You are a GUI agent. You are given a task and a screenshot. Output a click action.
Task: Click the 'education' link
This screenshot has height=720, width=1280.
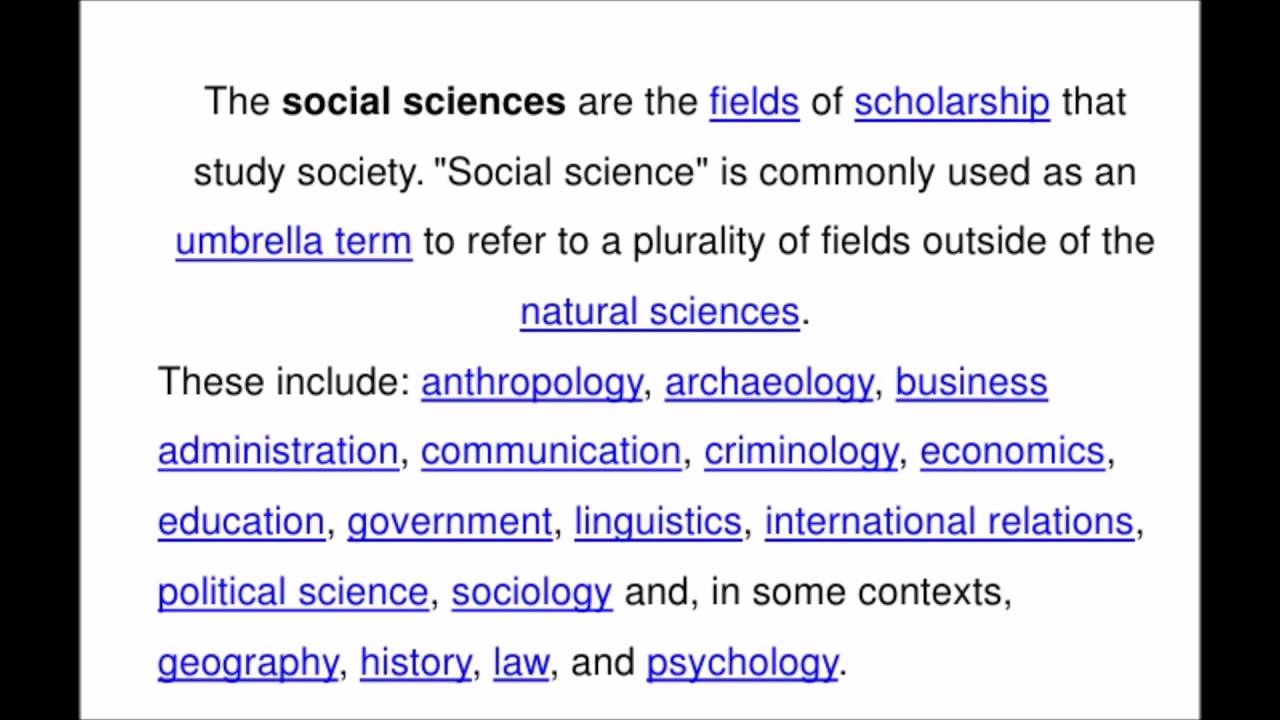point(241,522)
